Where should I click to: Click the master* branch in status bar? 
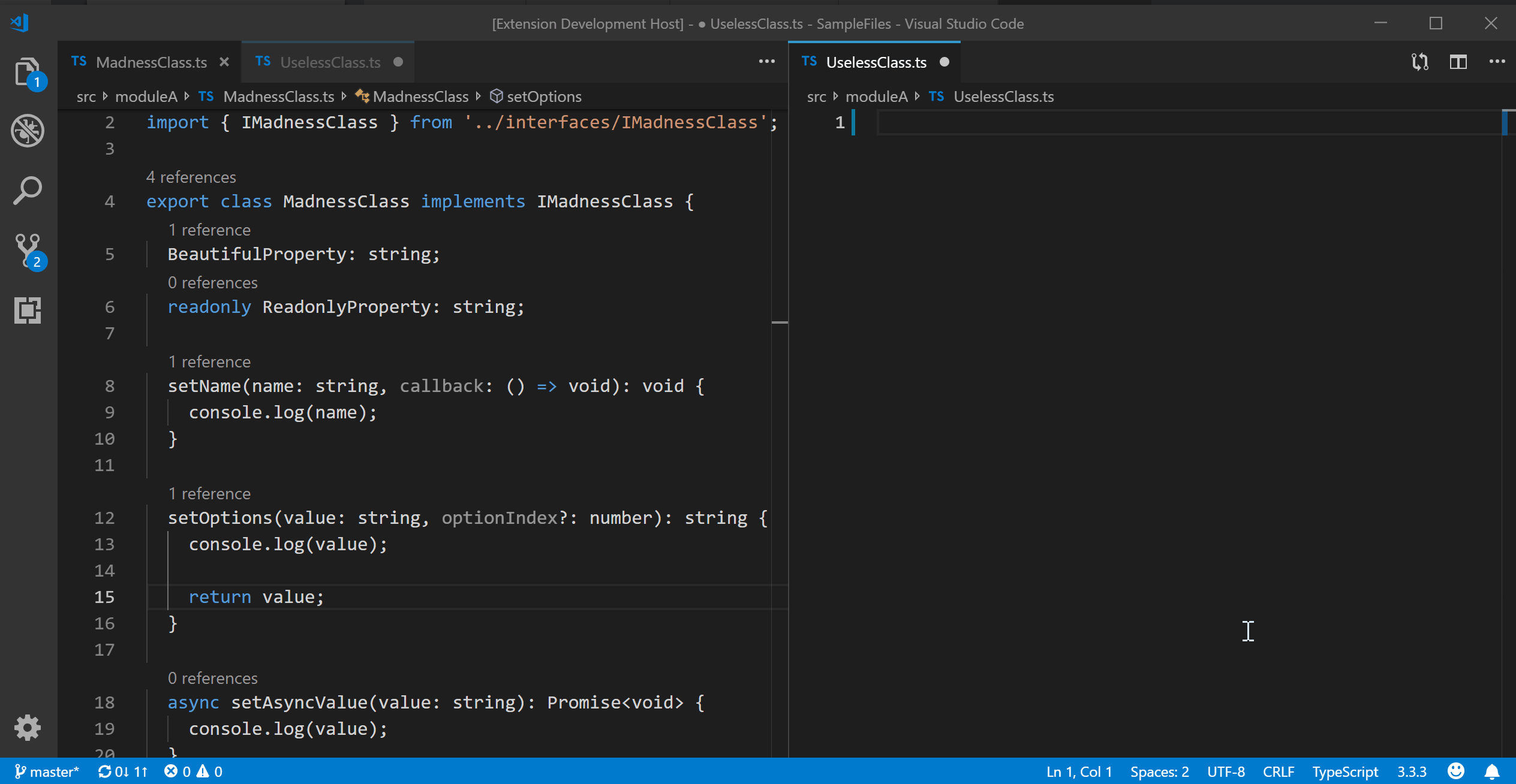[x=48, y=771]
